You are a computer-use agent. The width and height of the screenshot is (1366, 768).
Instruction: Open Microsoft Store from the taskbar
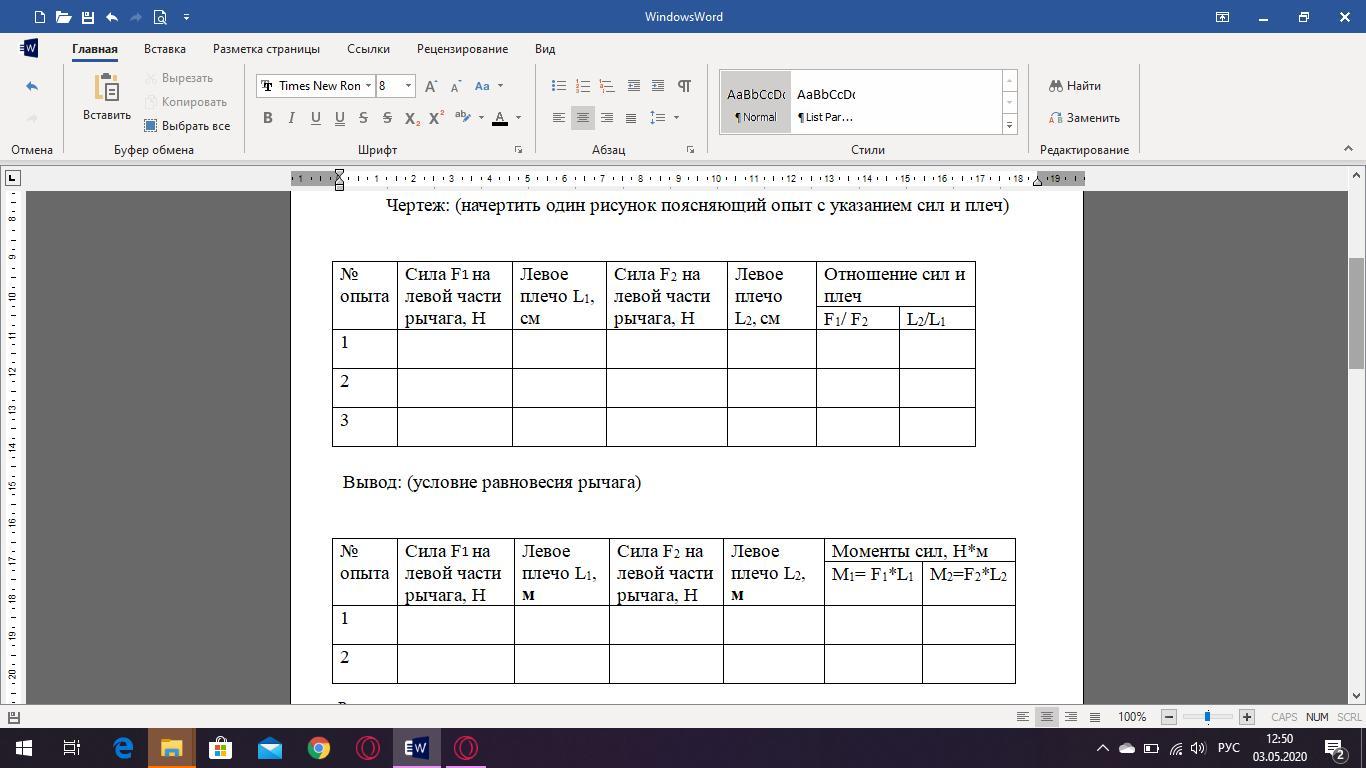(221, 748)
